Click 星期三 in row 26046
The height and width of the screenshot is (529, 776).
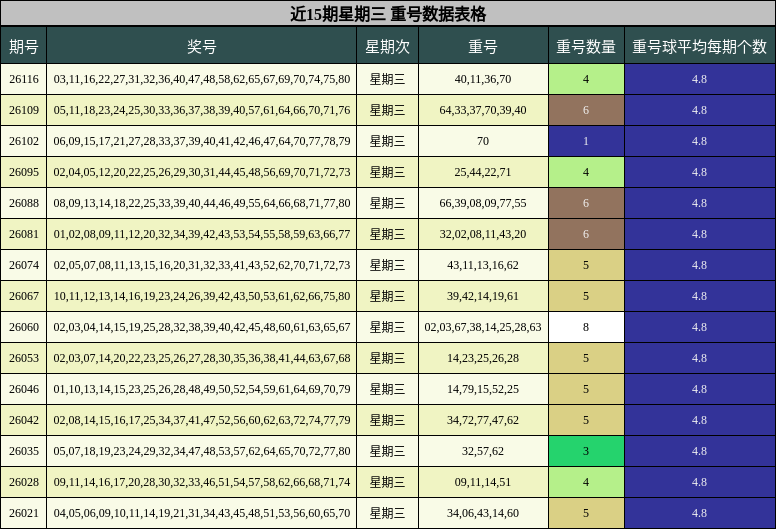click(388, 389)
